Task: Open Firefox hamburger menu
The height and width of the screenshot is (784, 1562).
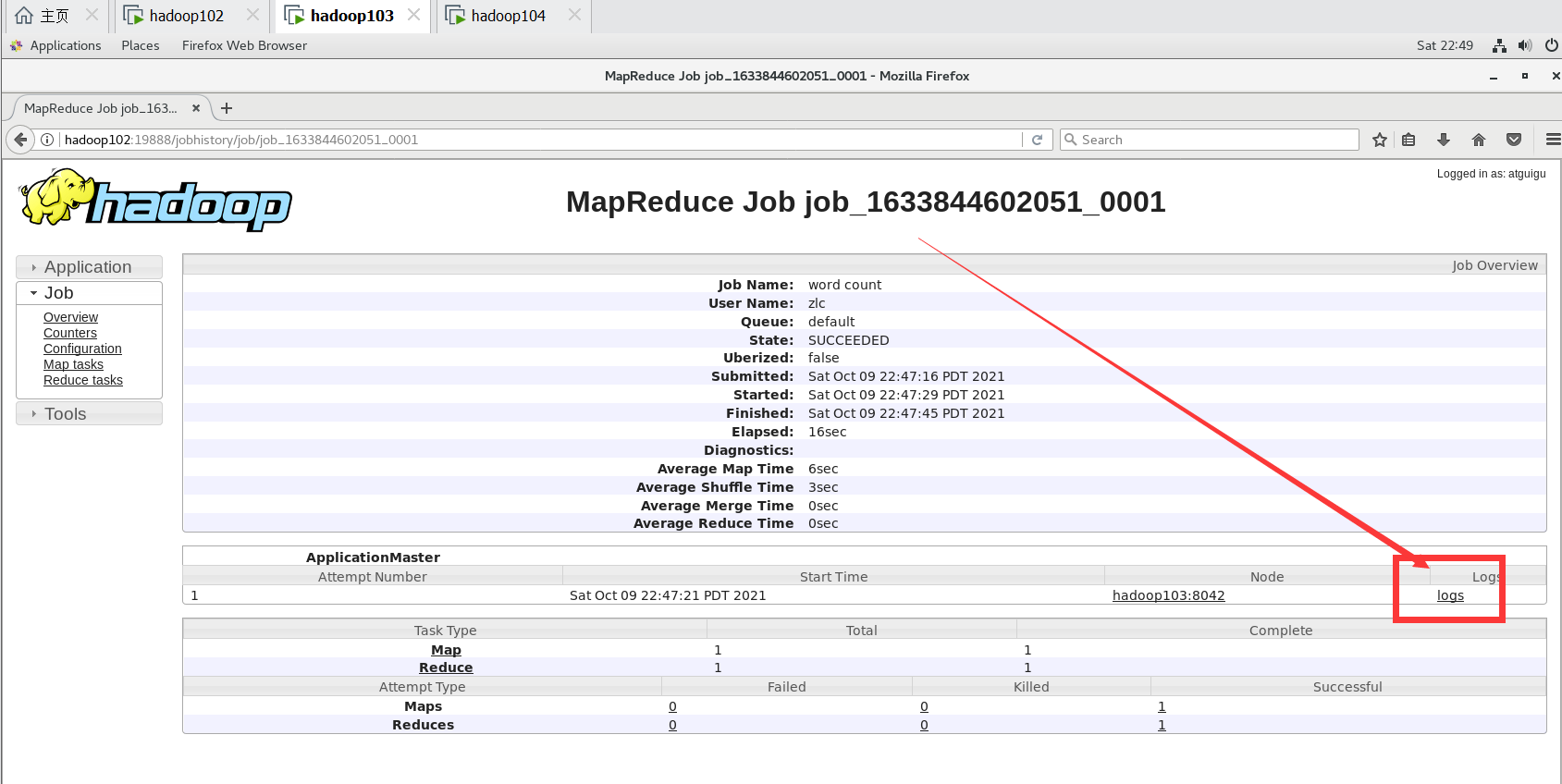Action: click(x=1553, y=140)
